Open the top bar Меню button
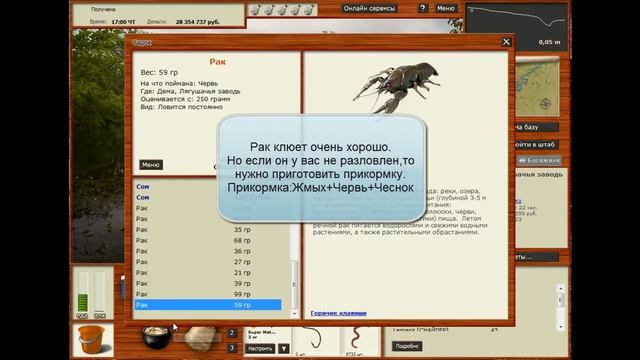The height and width of the screenshot is (360, 640). click(x=445, y=8)
